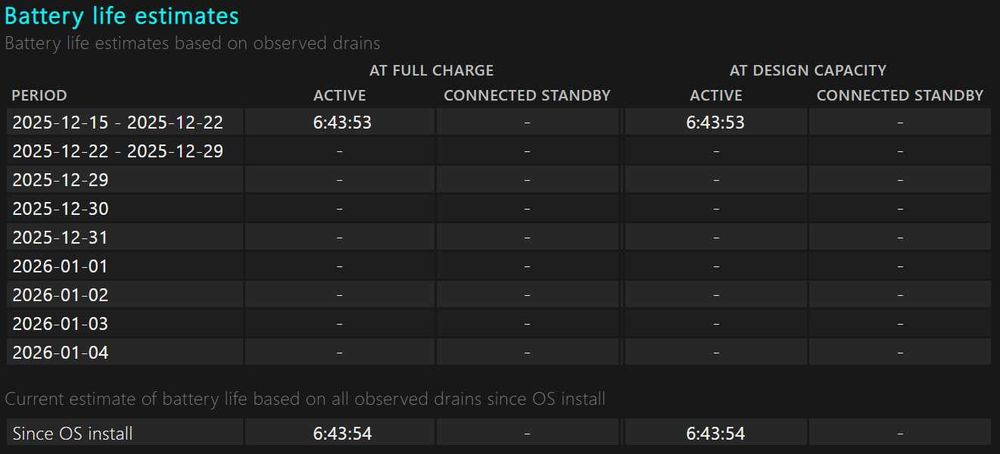The image size is (1000, 454).
Task: Select the 2025-12-31 period cell
Action: (60, 238)
